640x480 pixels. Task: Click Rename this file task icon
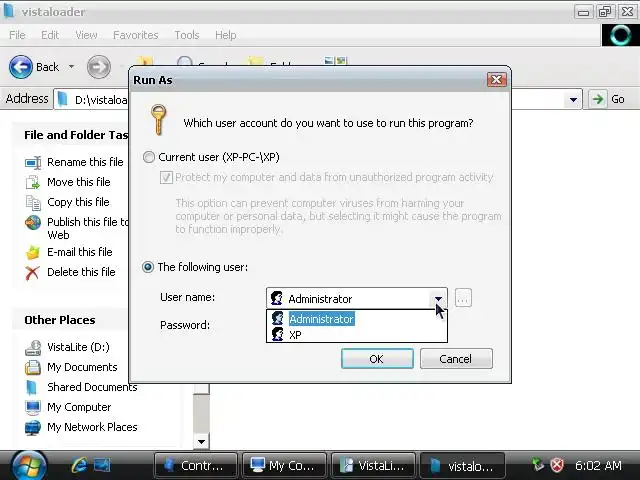[33, 162]
